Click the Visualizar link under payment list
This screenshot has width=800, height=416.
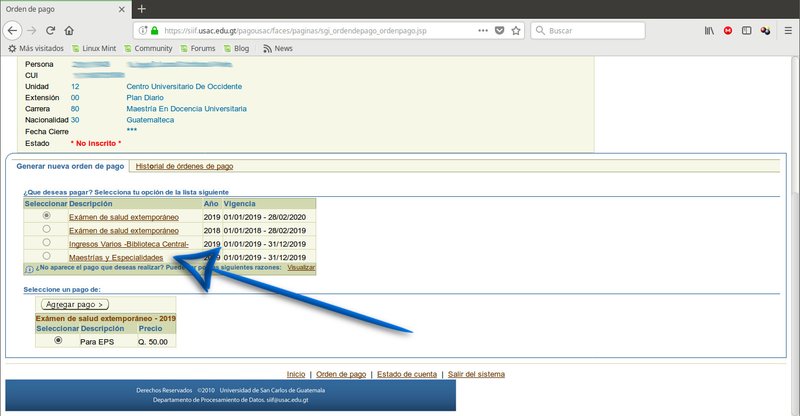pos(301,268)
